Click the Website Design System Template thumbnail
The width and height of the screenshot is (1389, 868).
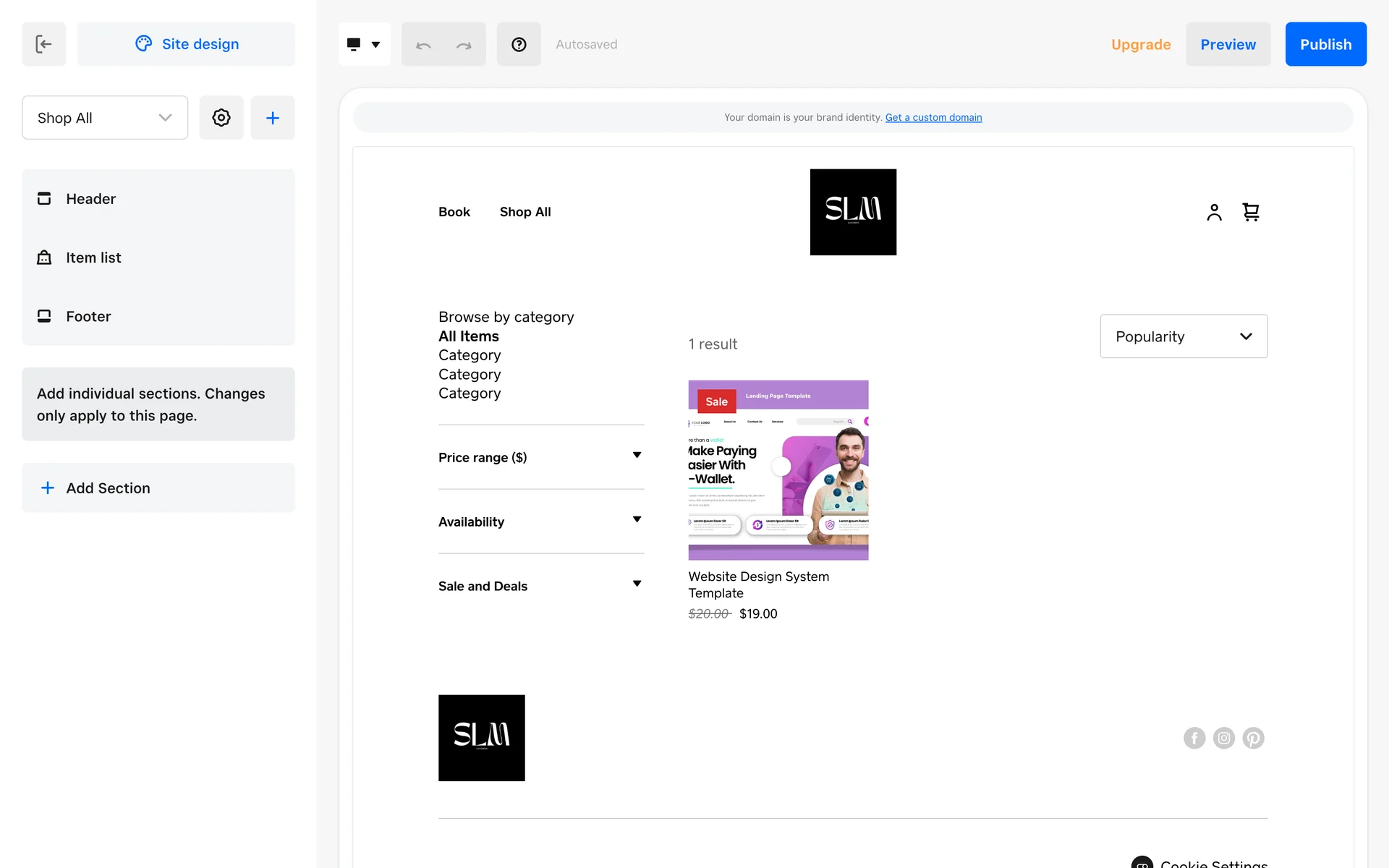[x=778, y=470]
